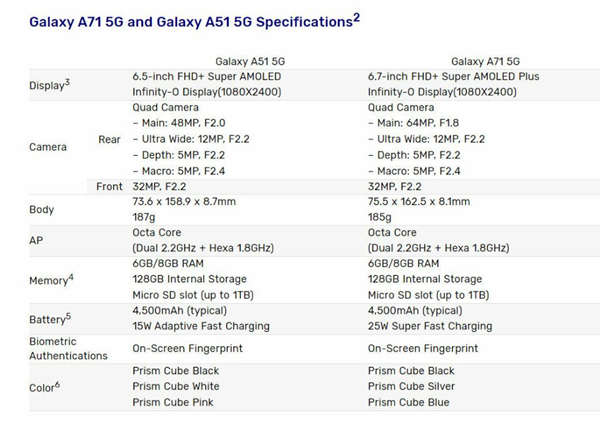This screenshot has width=600, height=421.
Task: Click the Display row label
Action: [x=49, y=85]
